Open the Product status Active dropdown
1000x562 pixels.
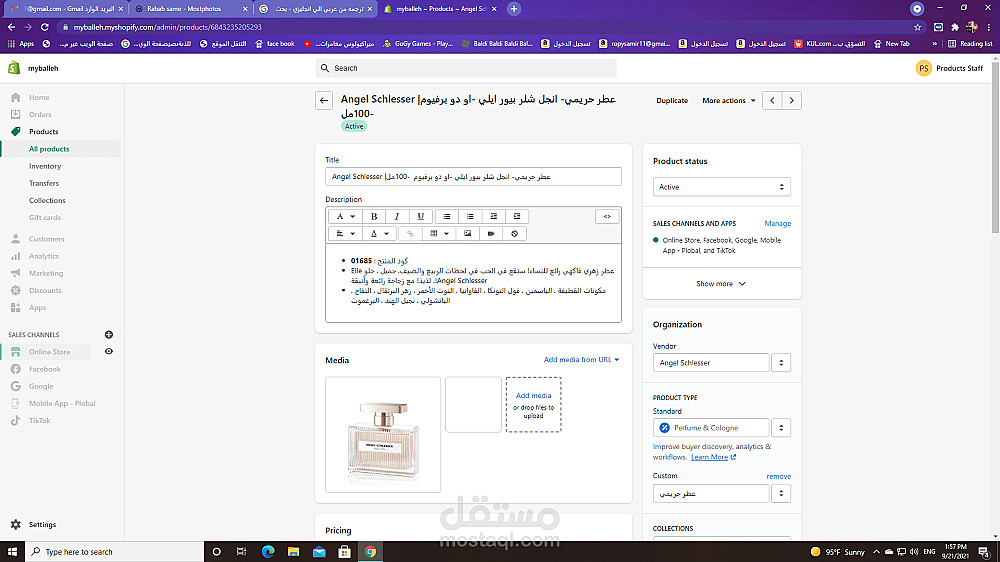[x=721, y=187]
